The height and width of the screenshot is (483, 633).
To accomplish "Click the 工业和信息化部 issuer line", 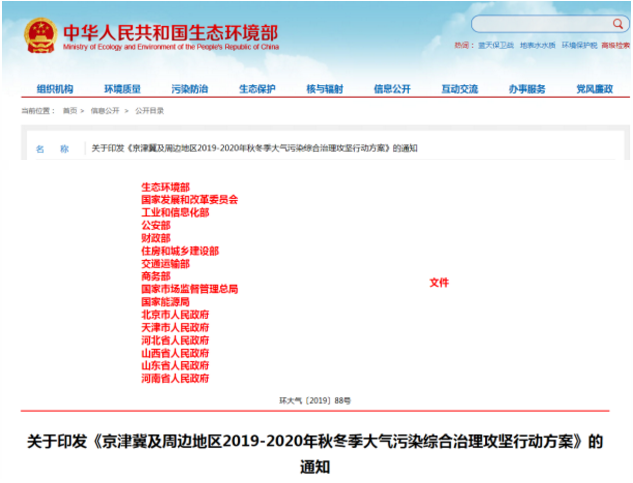I will tap(175, 212).
